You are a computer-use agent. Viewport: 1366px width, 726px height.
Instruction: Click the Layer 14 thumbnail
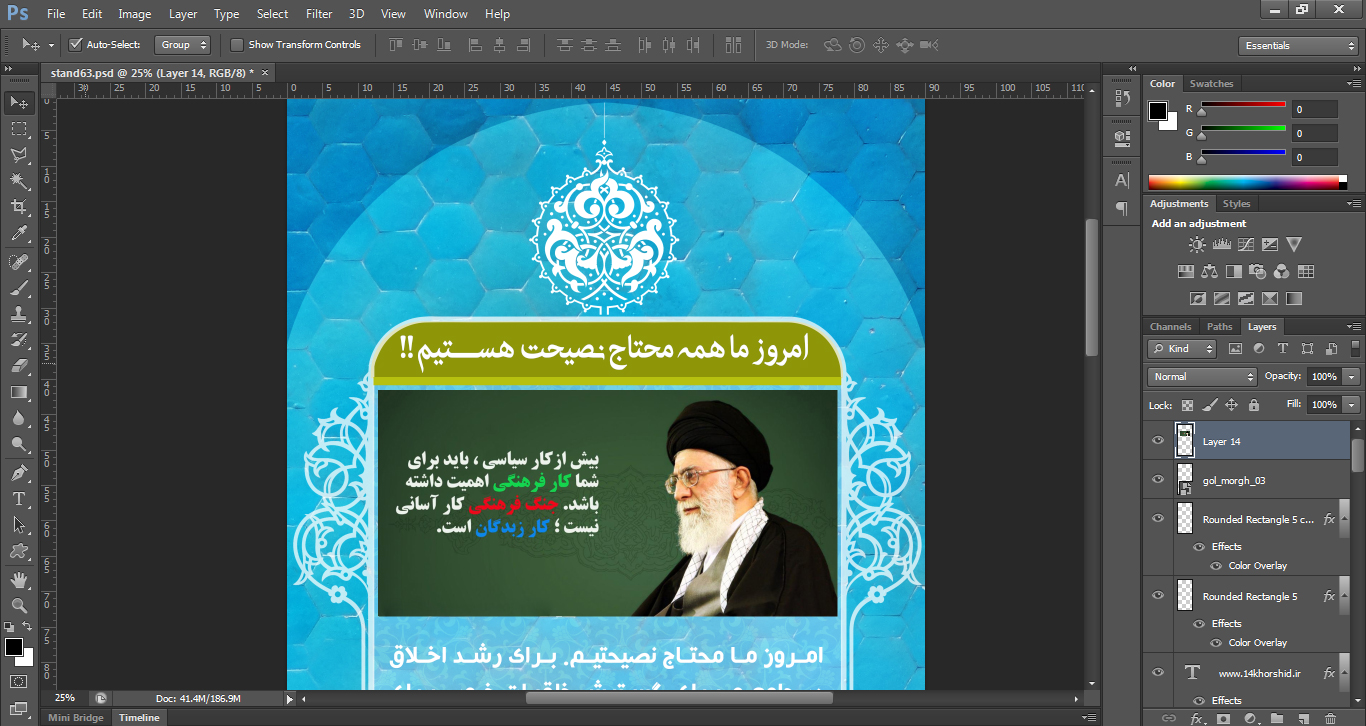coord(1185,441)
